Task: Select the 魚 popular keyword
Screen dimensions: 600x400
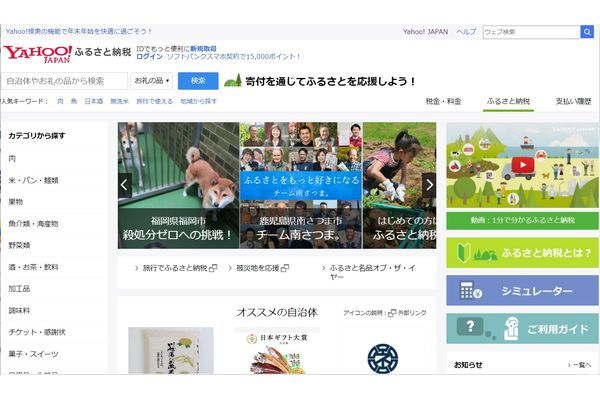Action: [74, 101]
